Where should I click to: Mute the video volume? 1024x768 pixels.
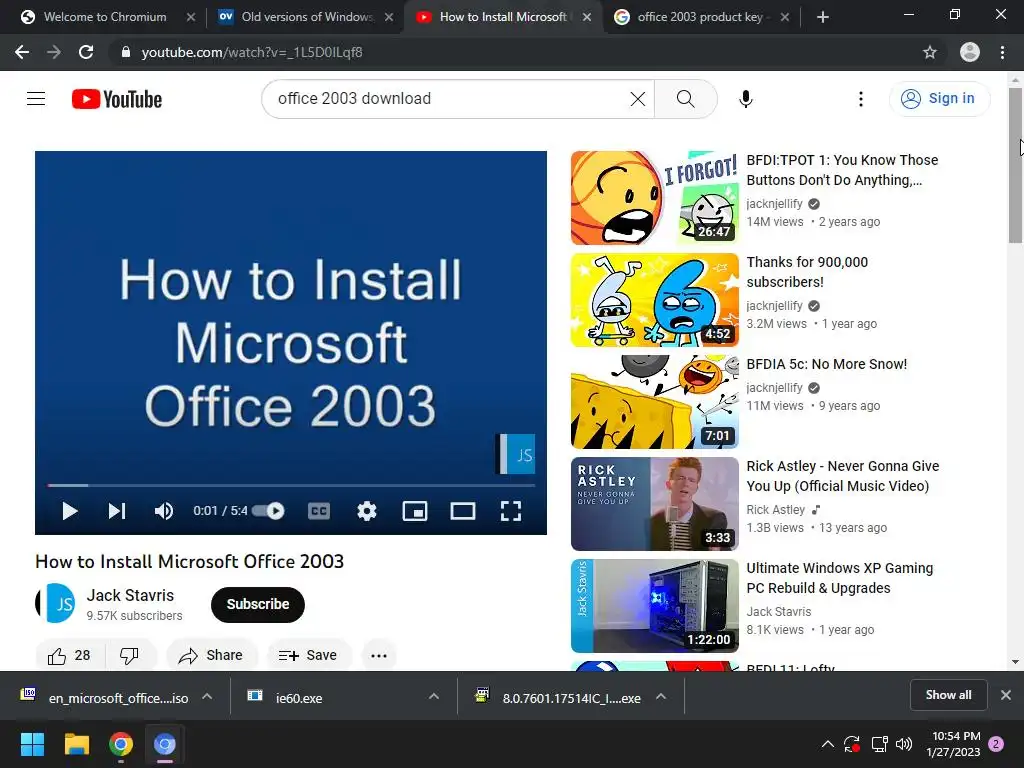coord(163,511)
